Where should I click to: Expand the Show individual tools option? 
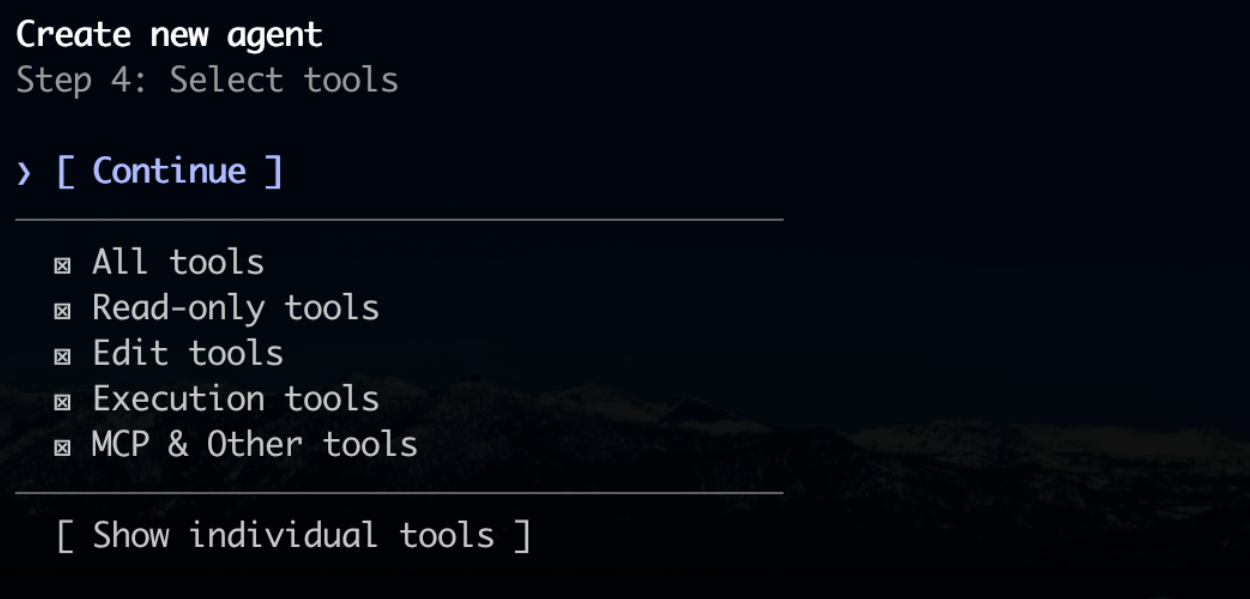click(x=293, y=535)
